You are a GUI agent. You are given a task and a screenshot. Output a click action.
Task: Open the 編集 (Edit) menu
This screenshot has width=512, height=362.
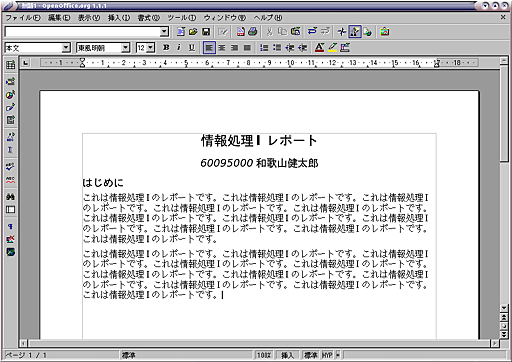[x=59, y=18]
